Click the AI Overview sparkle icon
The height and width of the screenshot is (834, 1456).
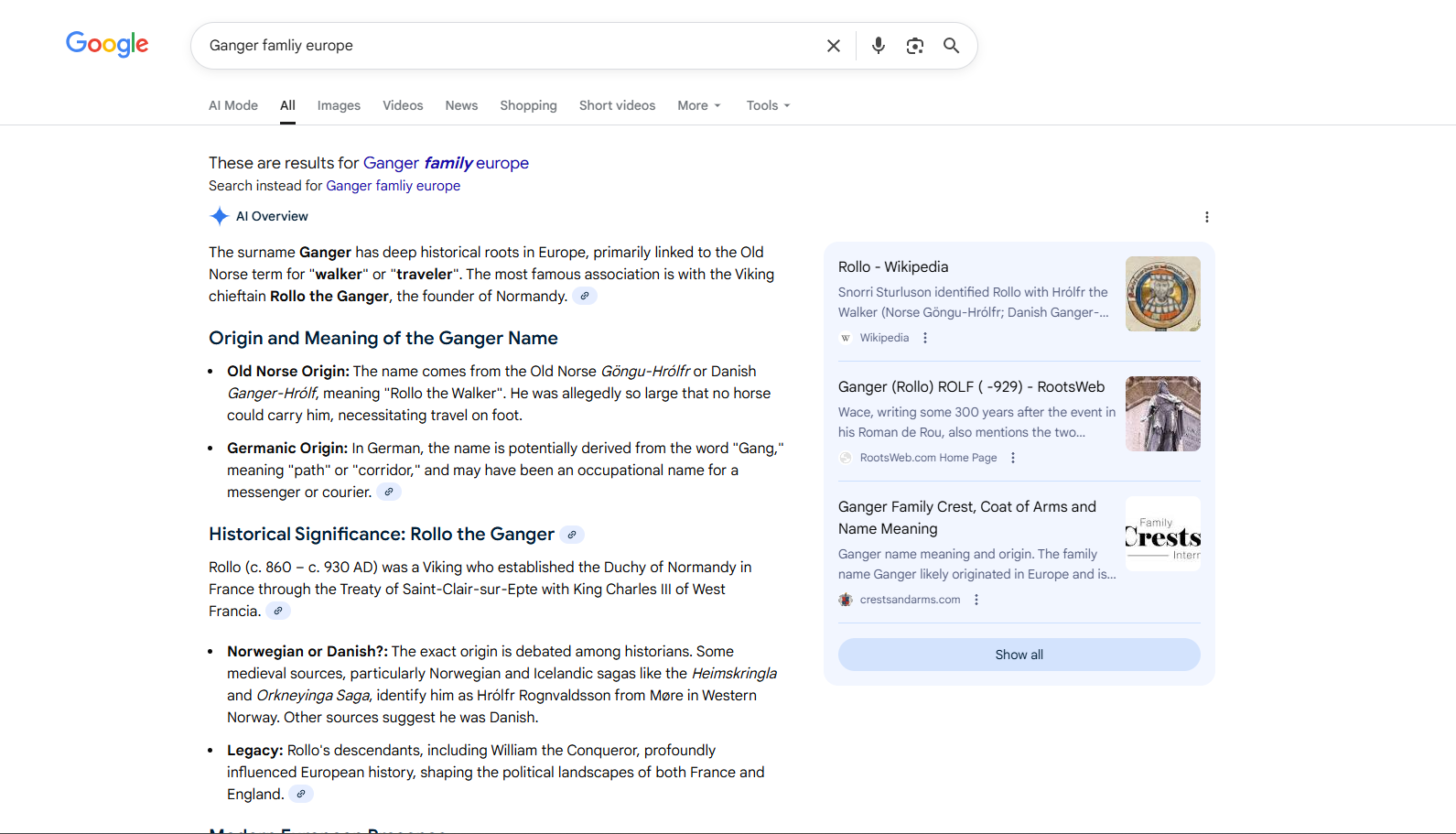point(220,216)
